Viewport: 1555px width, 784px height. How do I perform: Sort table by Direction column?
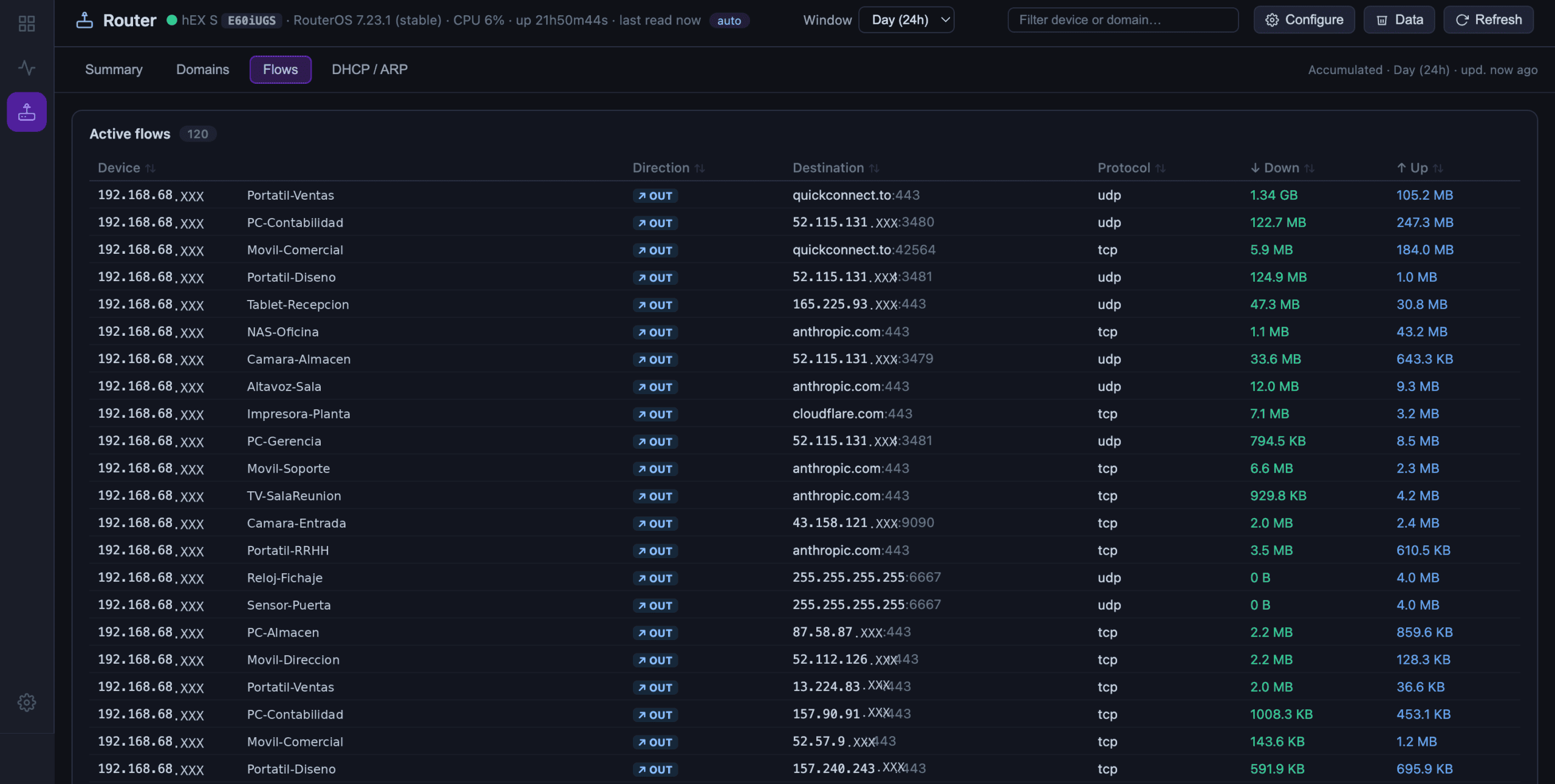click(x=668, y=168)
